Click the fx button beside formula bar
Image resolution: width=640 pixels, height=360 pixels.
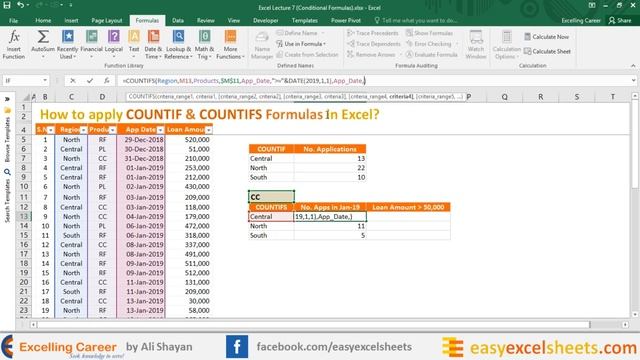(x=107, y=81)
